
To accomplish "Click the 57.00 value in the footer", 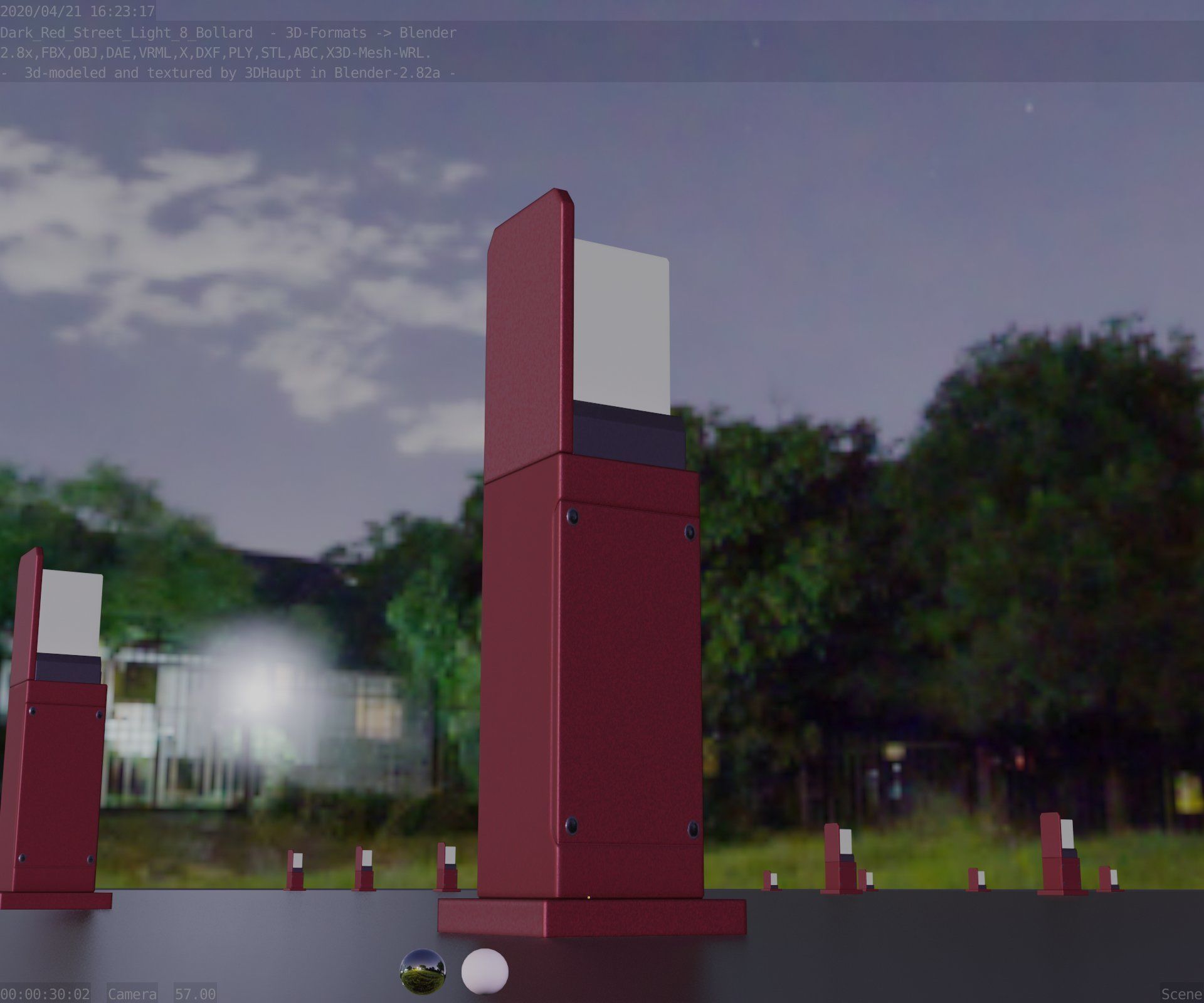I will [195, 994].
